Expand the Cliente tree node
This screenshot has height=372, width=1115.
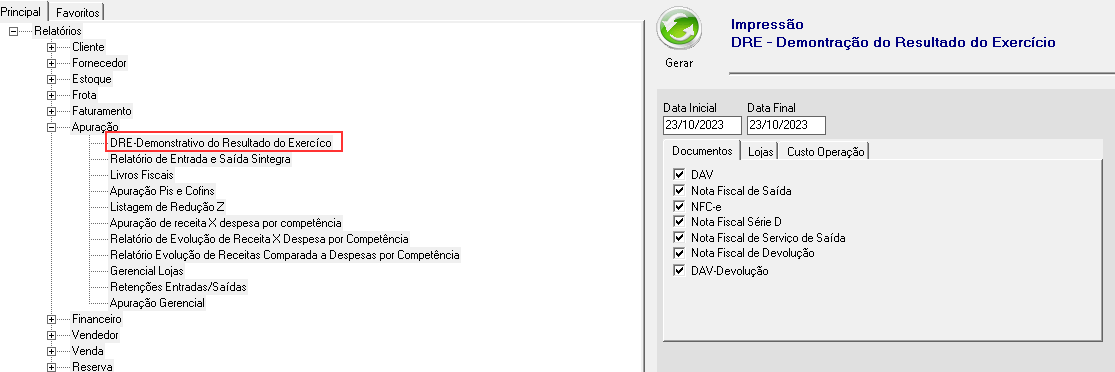point(51,47)
